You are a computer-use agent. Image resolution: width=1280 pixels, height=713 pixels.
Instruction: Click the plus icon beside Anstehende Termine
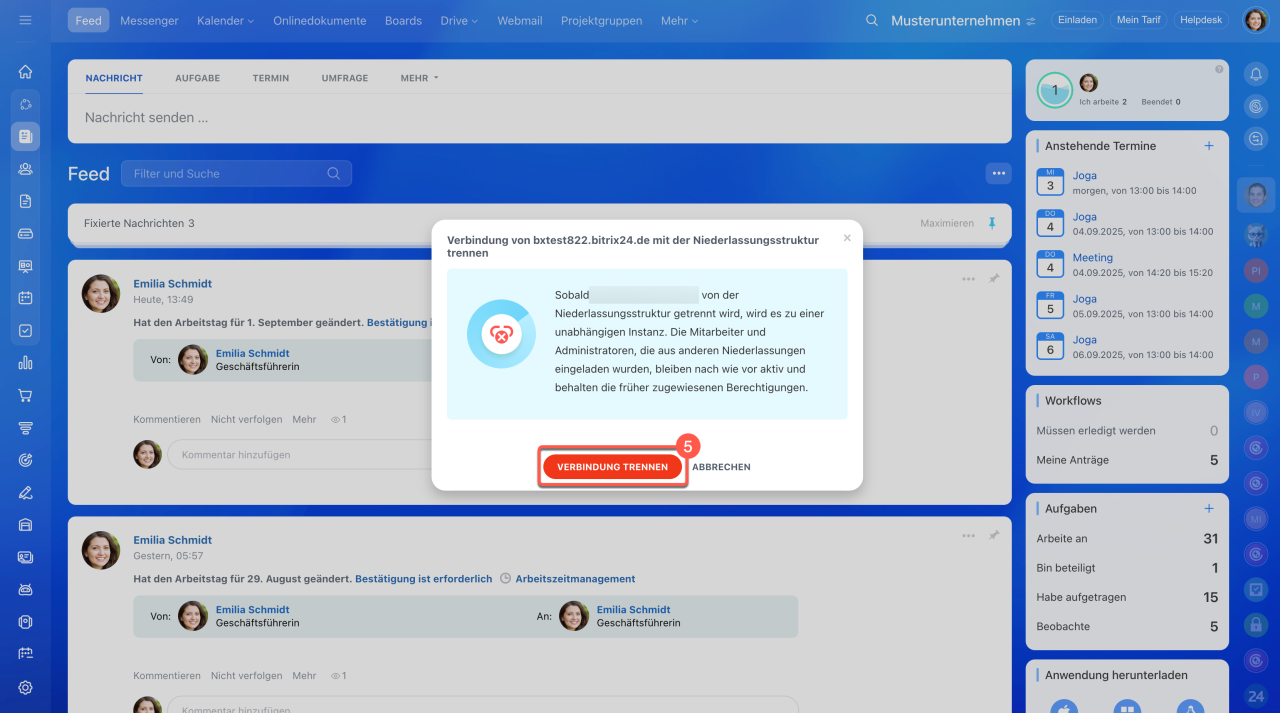(1209, 146)
